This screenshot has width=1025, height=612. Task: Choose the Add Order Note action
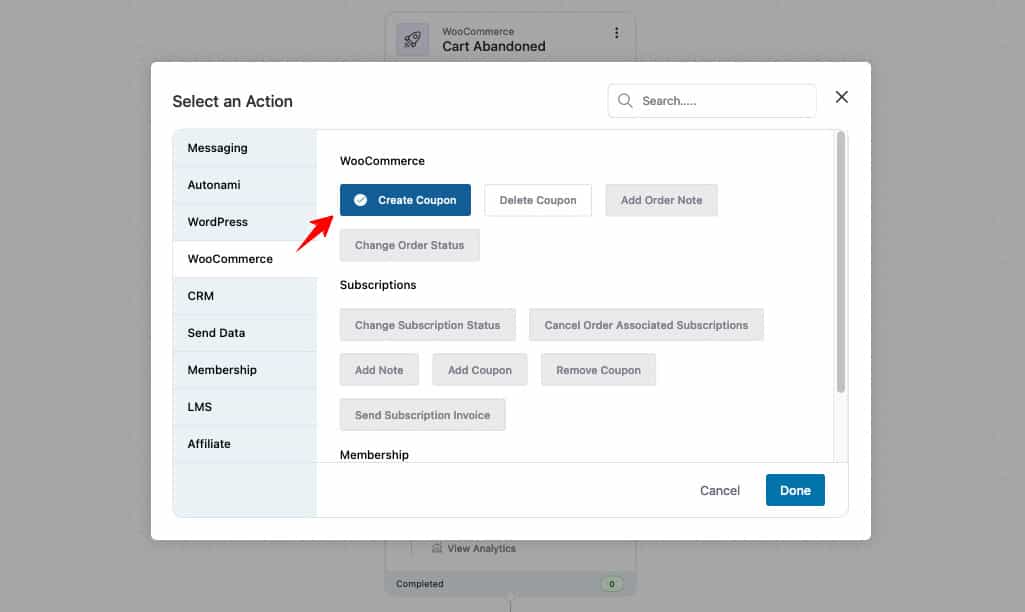[662, 200]
